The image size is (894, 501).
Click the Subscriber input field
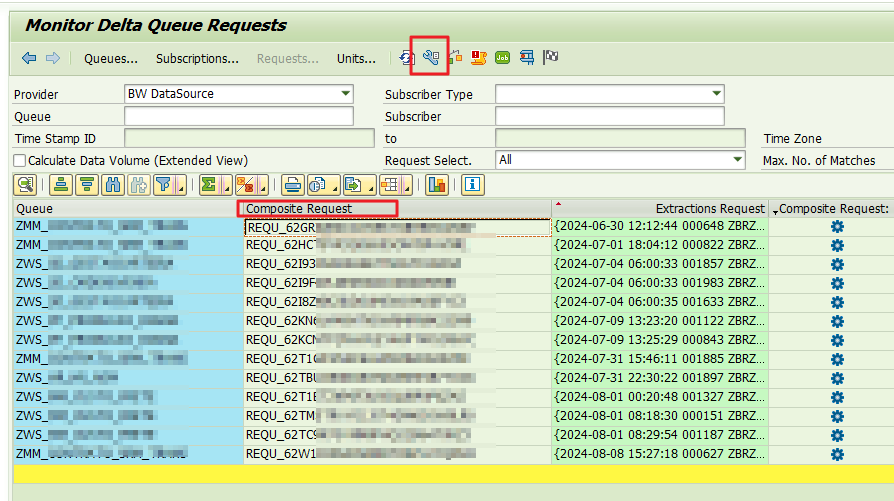pyautogui.click(x=610, y=116)
